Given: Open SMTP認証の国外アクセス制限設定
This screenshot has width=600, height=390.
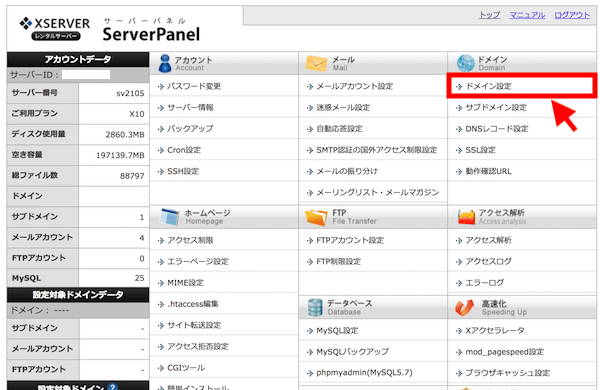Looking at the screenshot, I should pyautogui.click(x=377, y=150).
